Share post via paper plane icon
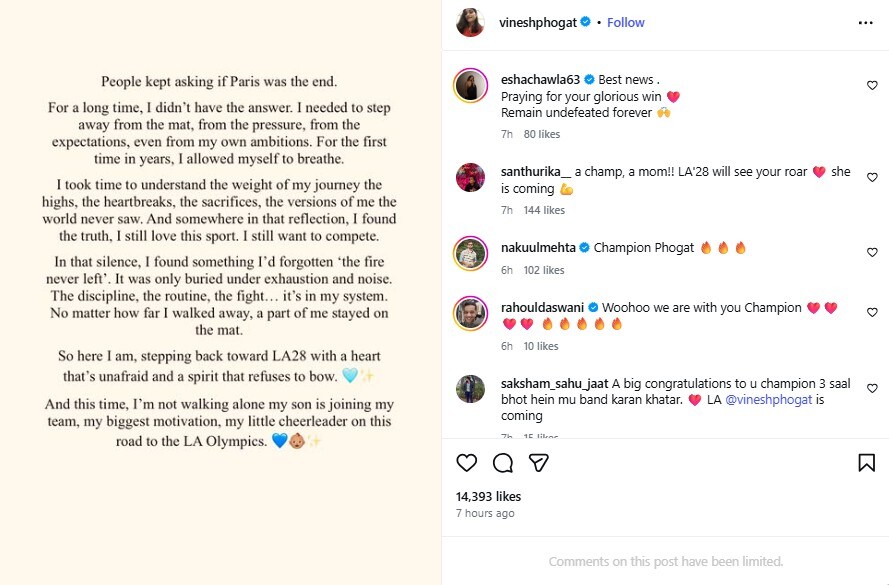Viewport: 889px width, 585px height. point(538,462)
